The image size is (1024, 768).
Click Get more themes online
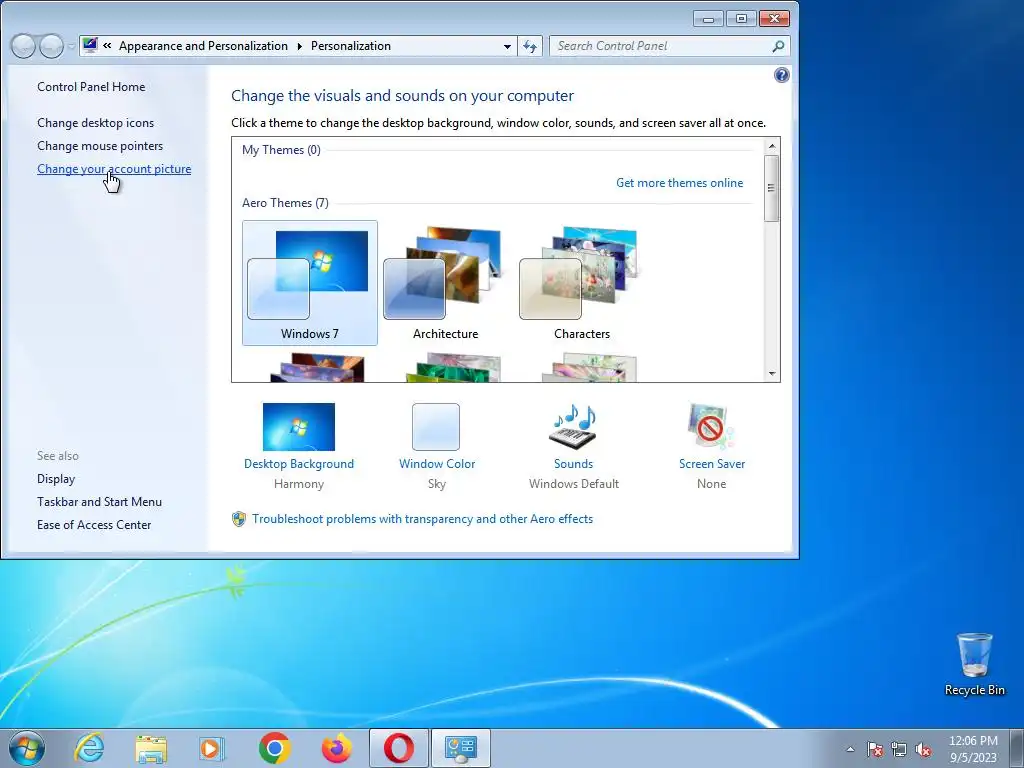tap(679, 183)
